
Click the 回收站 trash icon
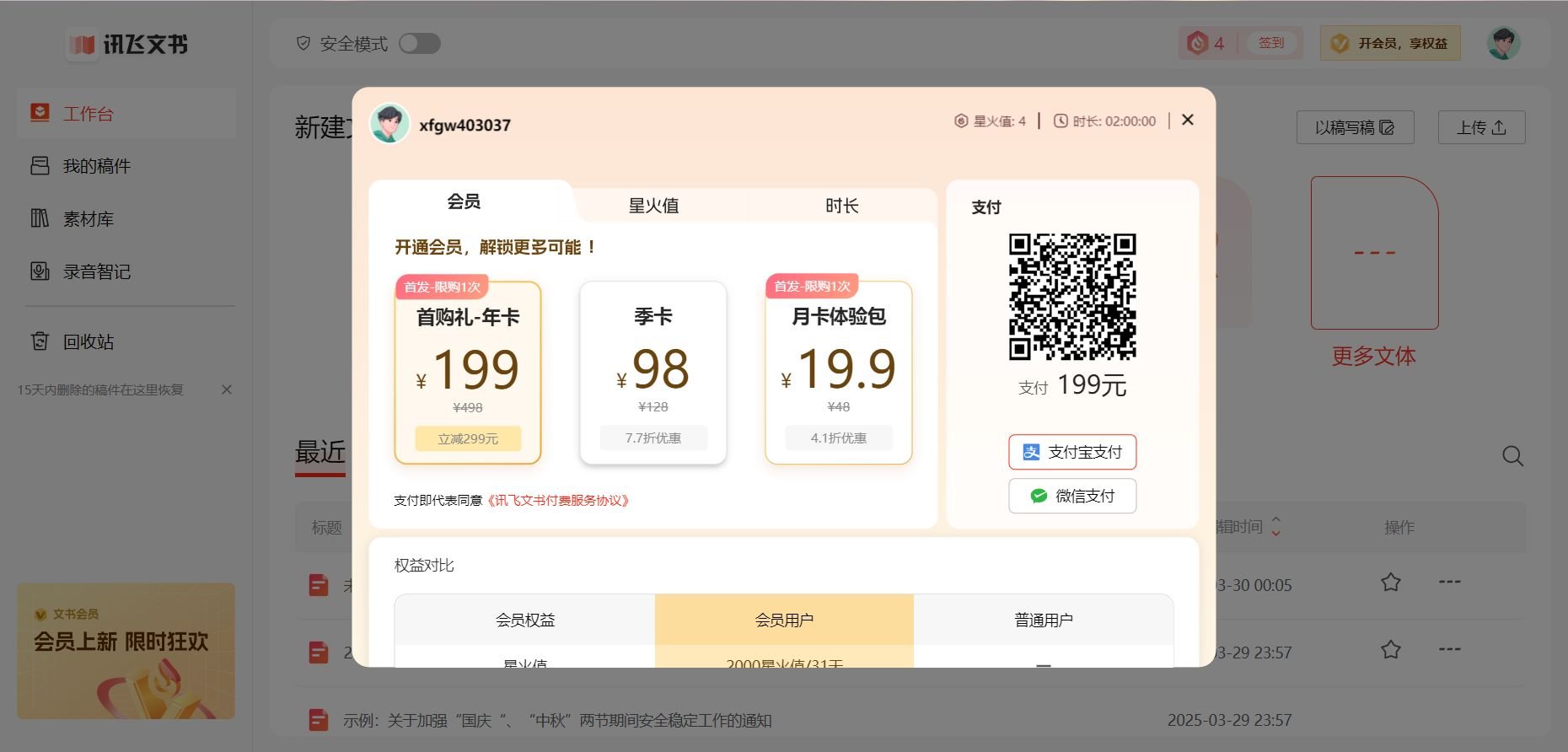pos(40,341)
